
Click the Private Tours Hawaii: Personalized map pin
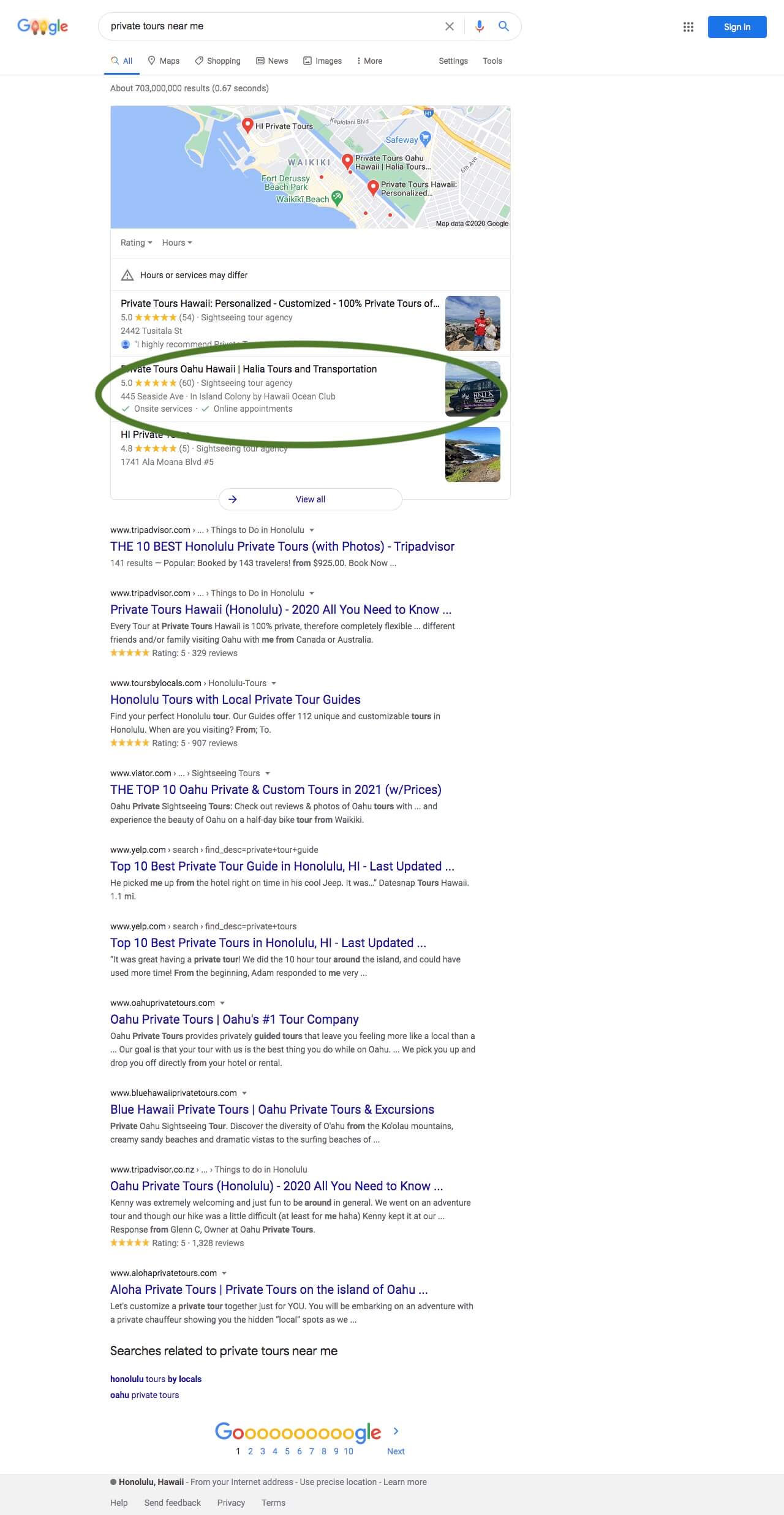pyautogui.click(x=372, y=187)
